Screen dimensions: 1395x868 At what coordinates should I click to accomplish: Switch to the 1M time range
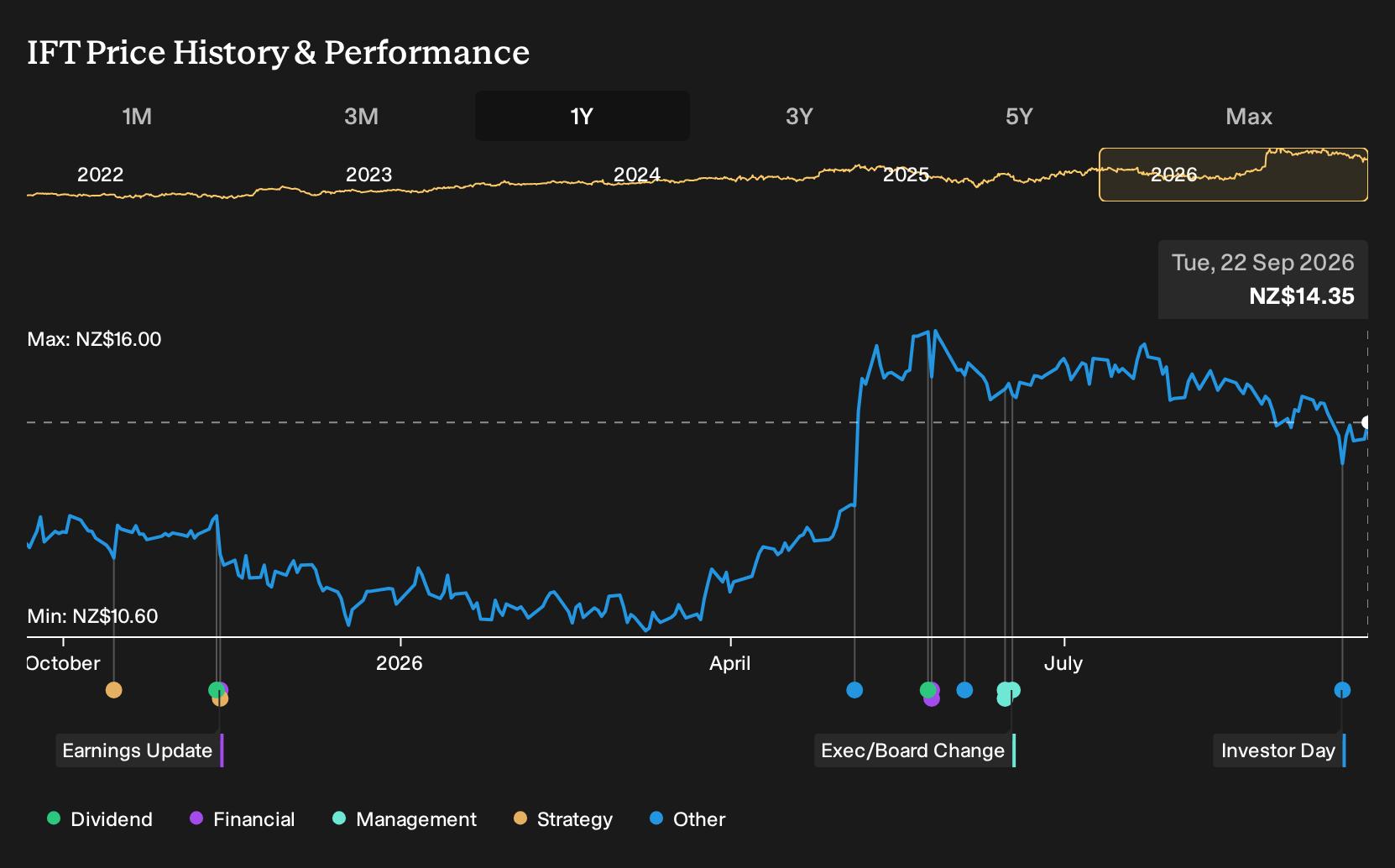coord(137,116)
